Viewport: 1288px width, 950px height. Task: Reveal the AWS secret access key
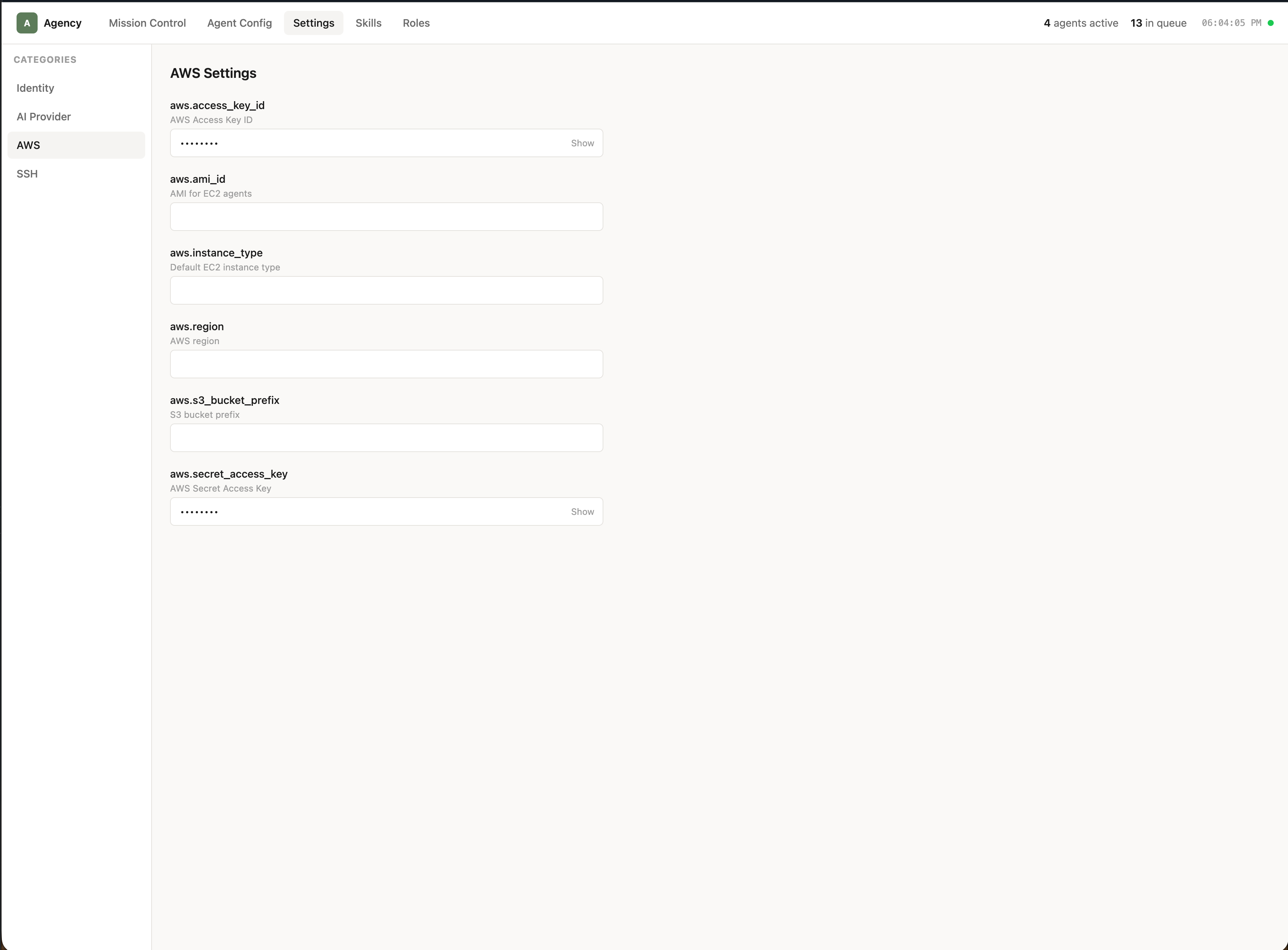click(582, 512)
